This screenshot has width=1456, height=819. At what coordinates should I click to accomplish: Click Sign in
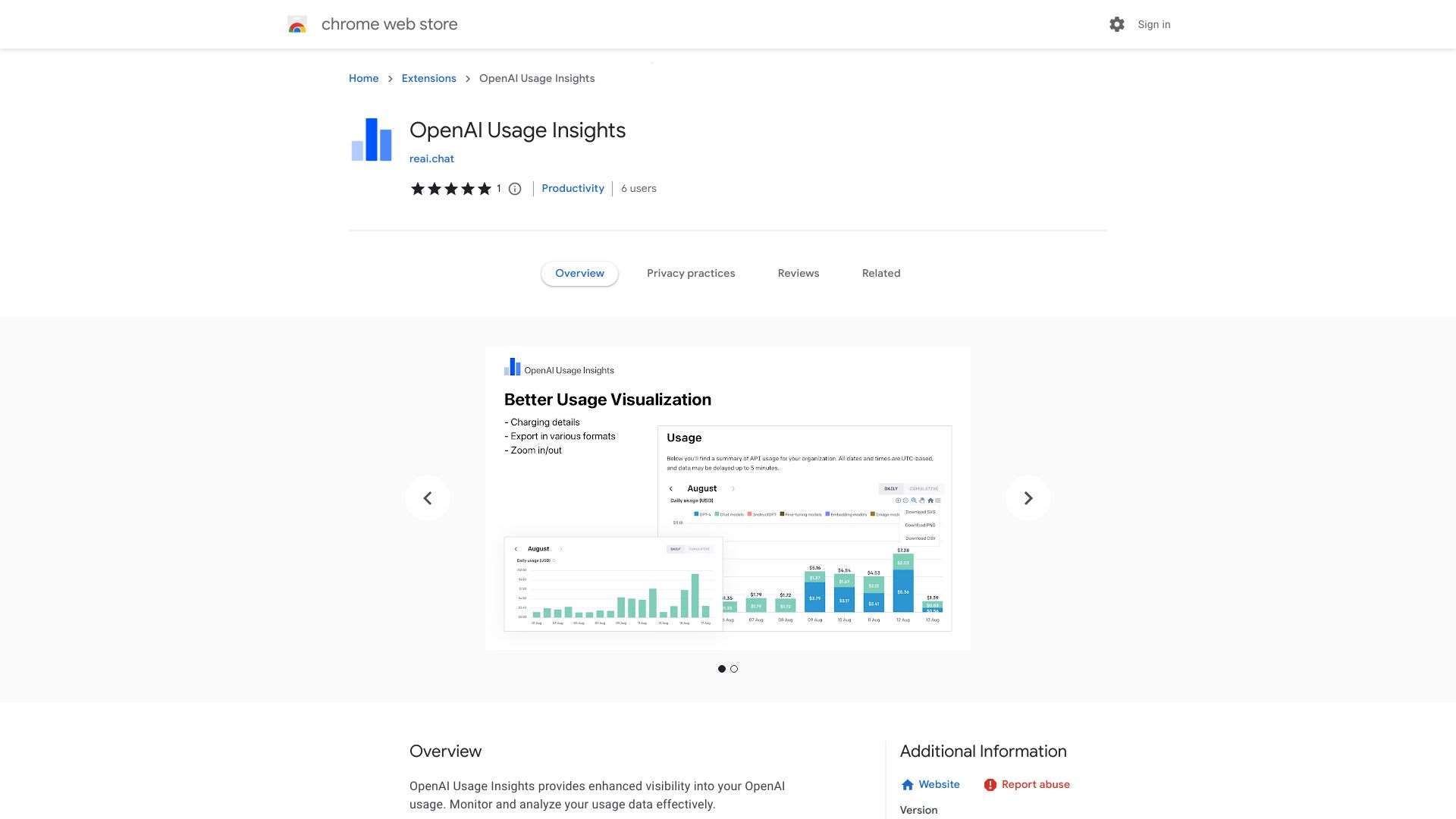tap(1153, 24)
